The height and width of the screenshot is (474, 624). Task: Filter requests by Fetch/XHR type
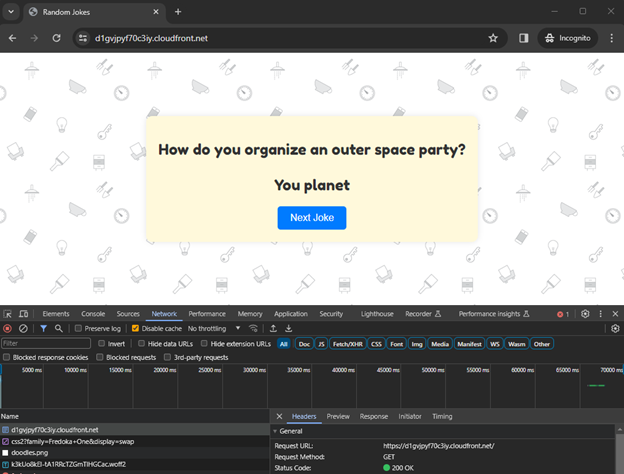[x=348, y=343]
